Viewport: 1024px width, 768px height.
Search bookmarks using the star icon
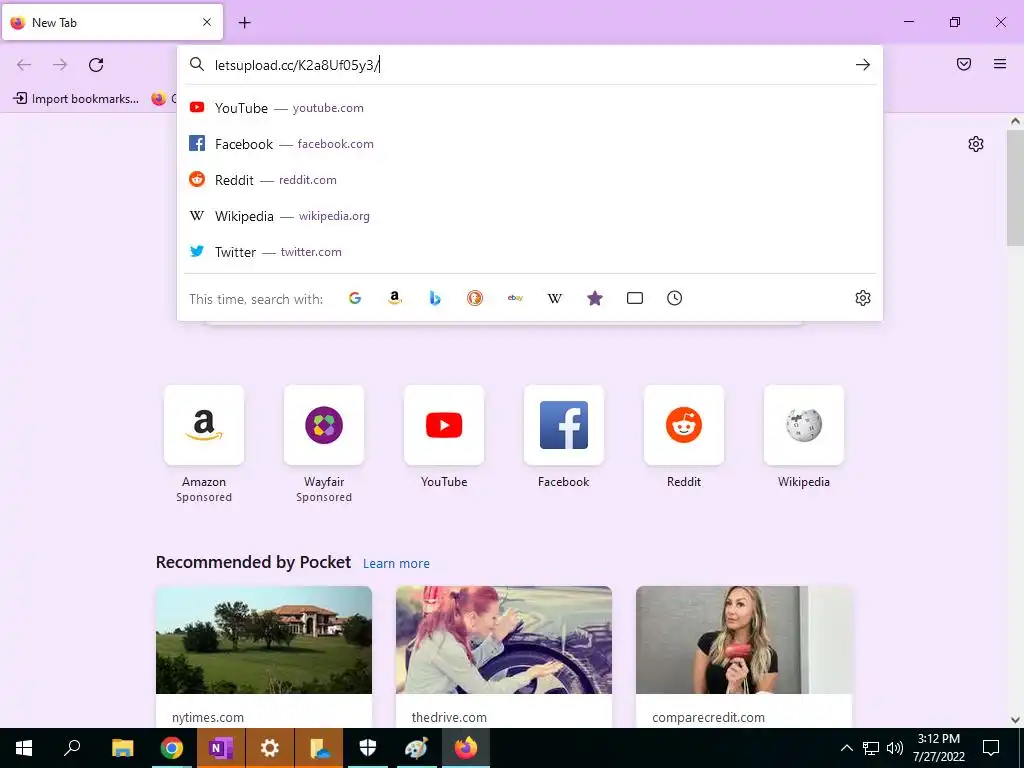click(x=595, y=298)
